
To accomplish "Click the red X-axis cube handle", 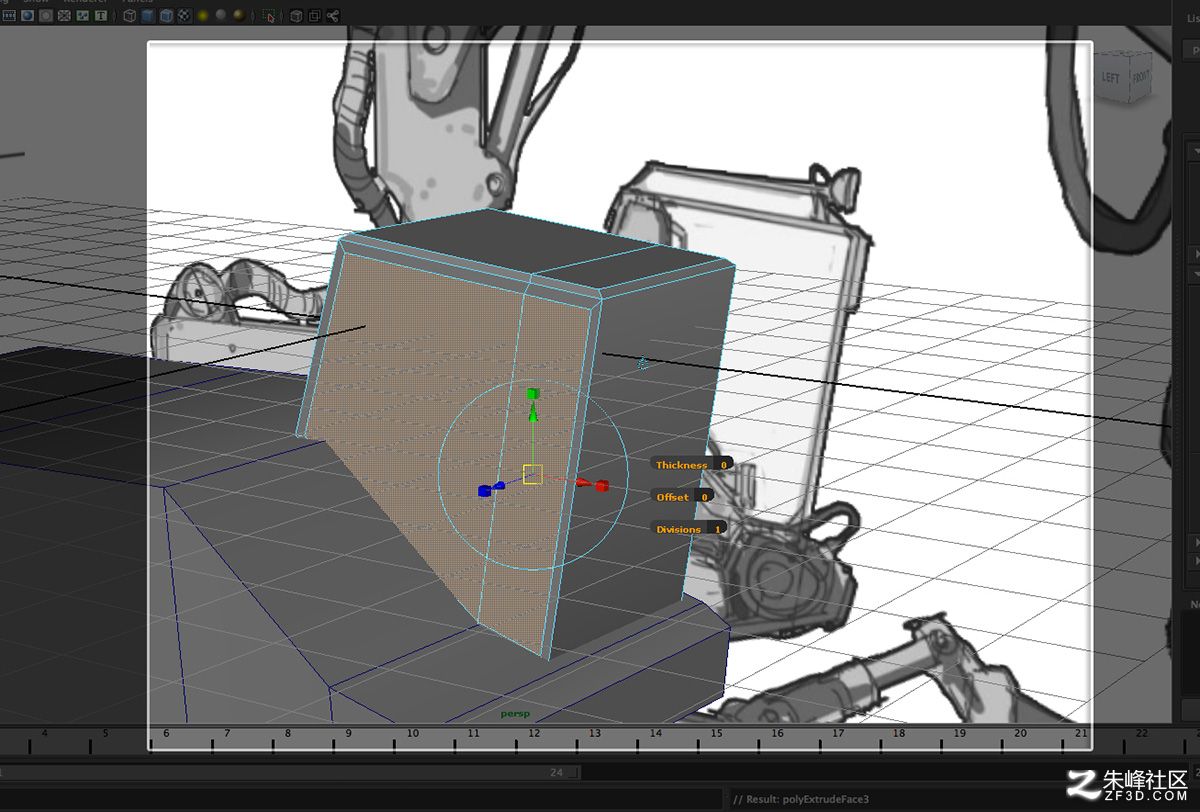I will point(602,486).
